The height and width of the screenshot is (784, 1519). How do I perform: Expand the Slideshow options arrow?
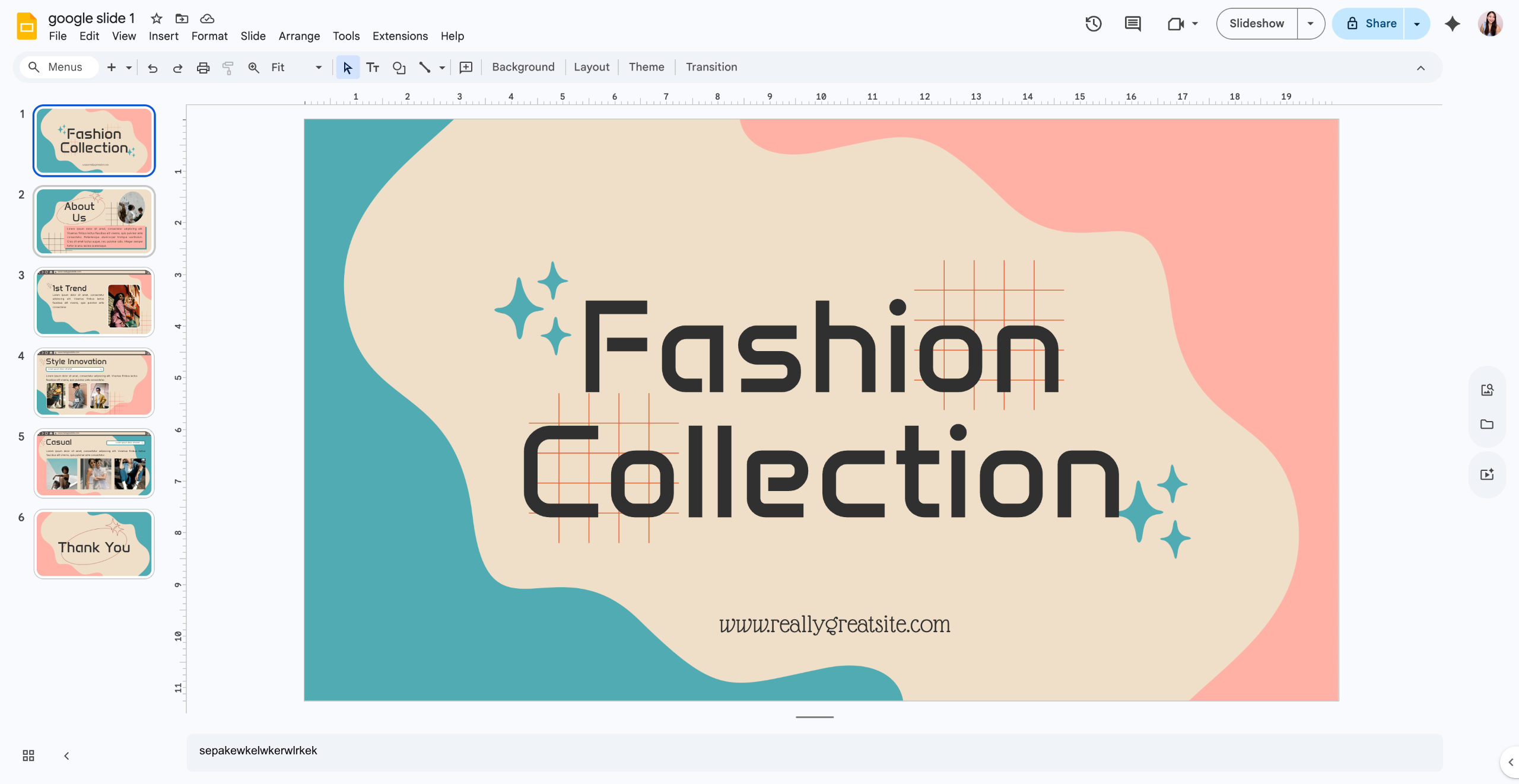click(1310, 24)
